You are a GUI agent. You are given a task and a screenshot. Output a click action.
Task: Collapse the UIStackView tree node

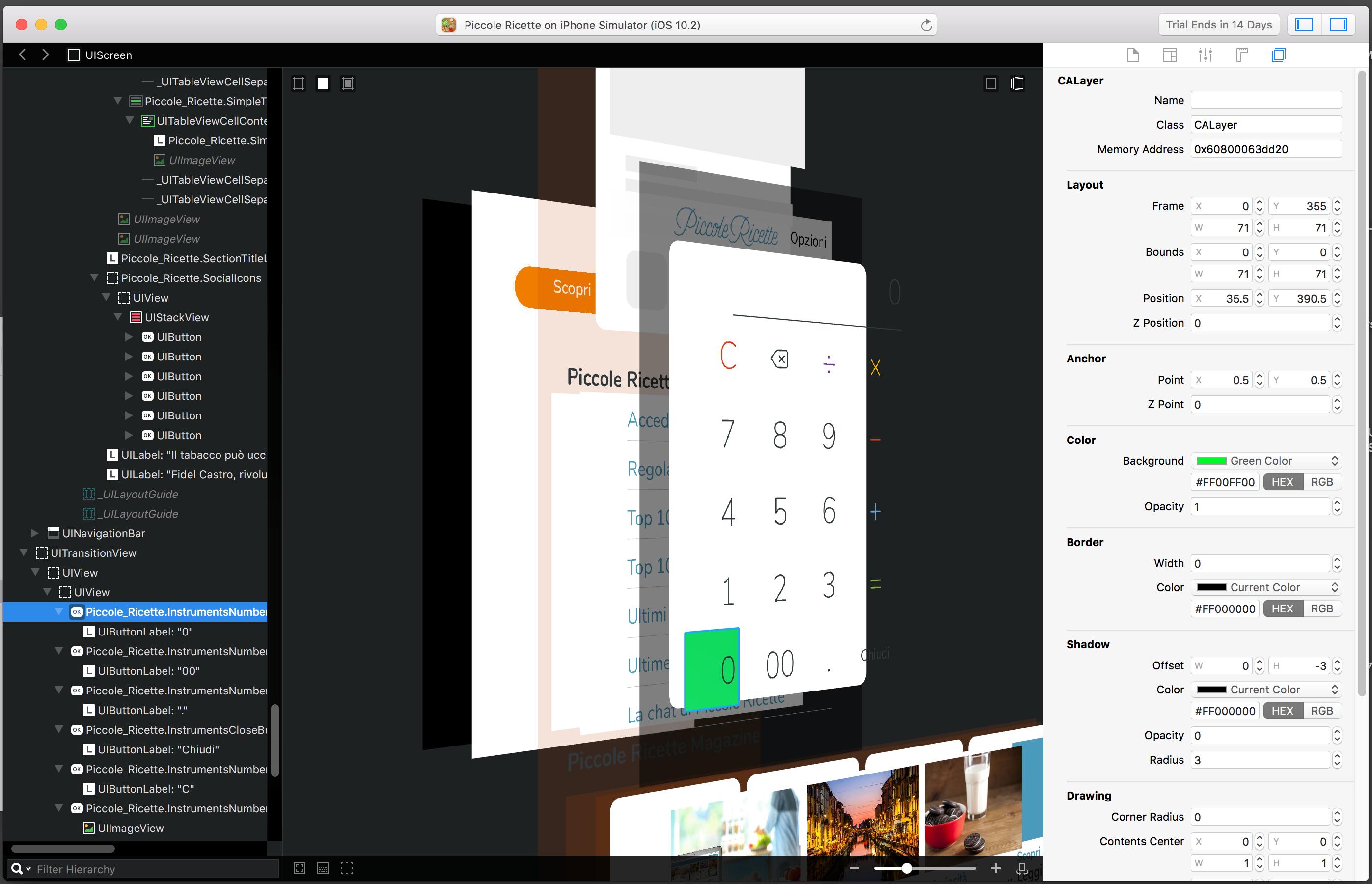[x=118, y=317]
